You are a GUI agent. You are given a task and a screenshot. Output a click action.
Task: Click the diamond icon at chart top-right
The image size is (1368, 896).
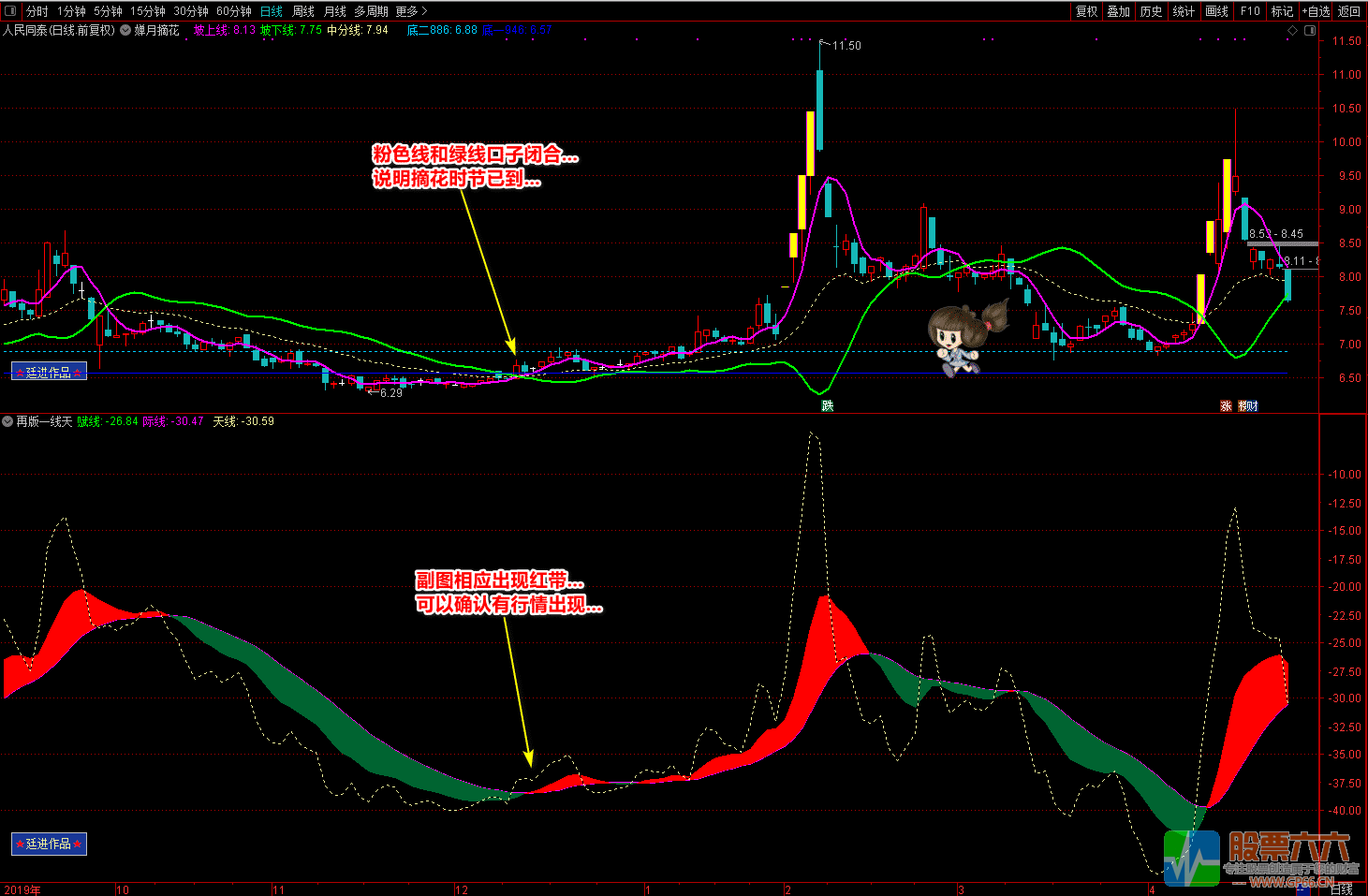click(1293, 30)
